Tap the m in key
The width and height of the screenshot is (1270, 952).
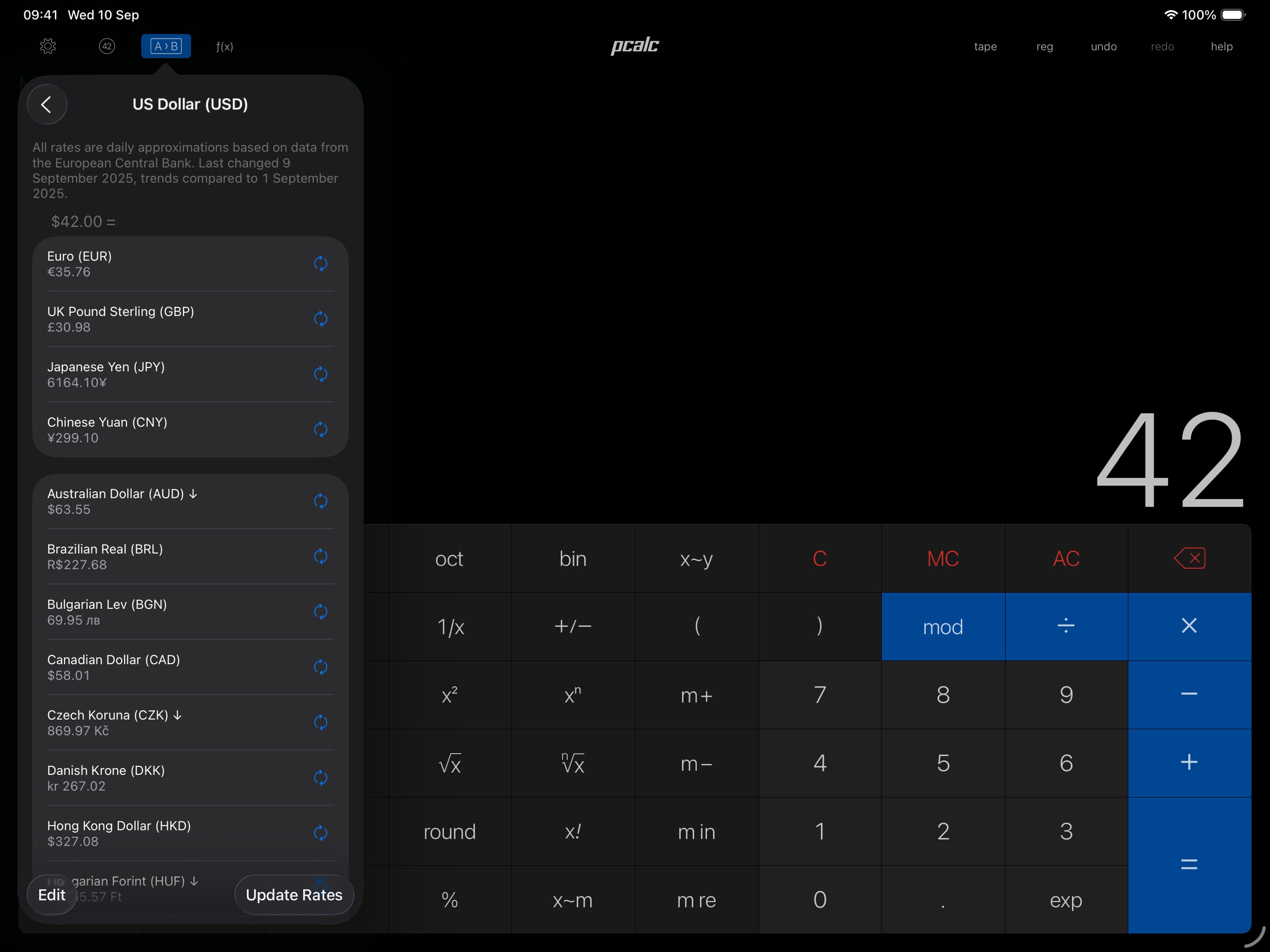(697, 832)
